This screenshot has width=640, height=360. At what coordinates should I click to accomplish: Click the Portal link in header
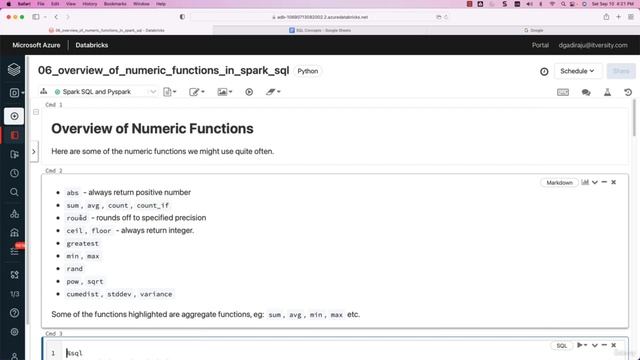tap(540, 45)
